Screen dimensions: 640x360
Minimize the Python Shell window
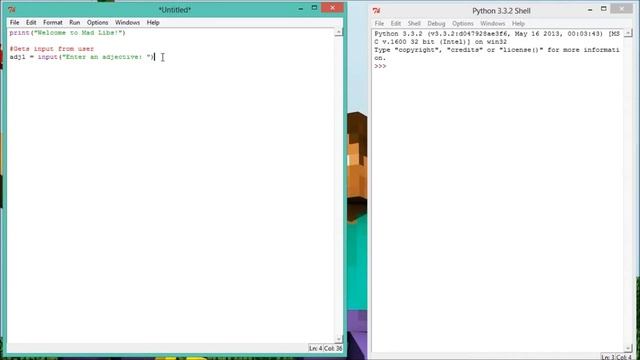tap(590, 9)
